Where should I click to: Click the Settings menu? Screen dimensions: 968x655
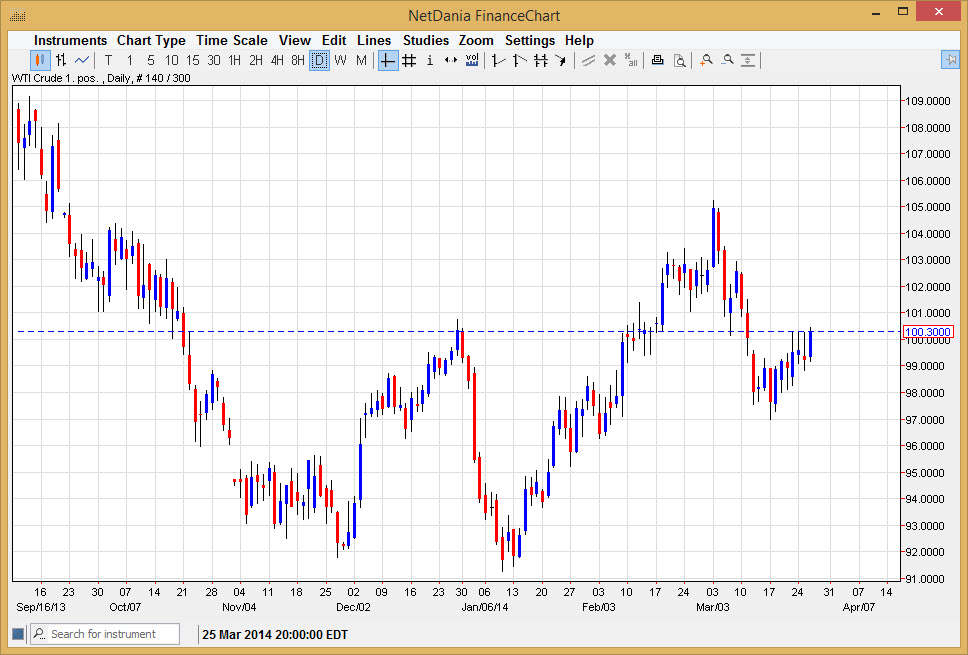(x=530, y=40)
